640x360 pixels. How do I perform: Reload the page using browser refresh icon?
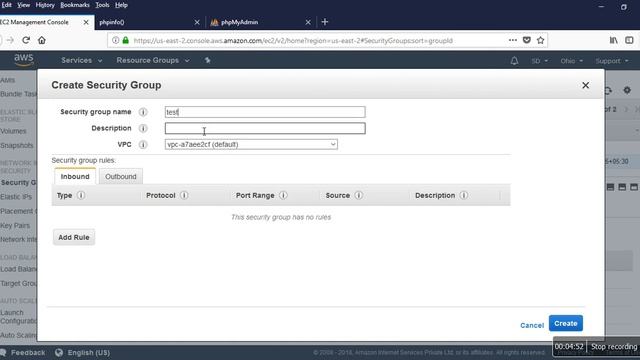coord(26,40)
